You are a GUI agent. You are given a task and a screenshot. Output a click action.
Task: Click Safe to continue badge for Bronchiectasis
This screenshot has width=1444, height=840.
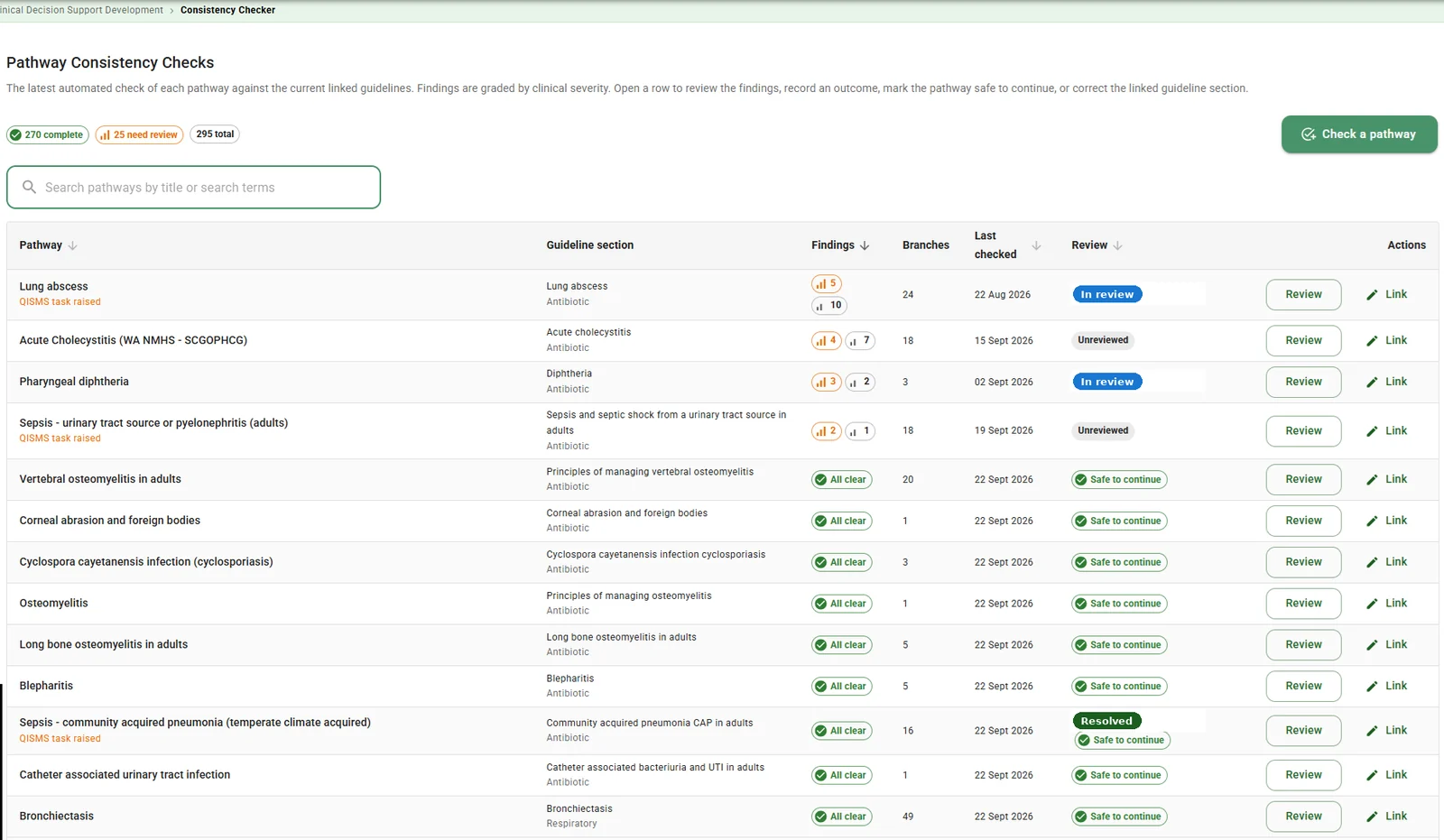[x=1119, y=817]
